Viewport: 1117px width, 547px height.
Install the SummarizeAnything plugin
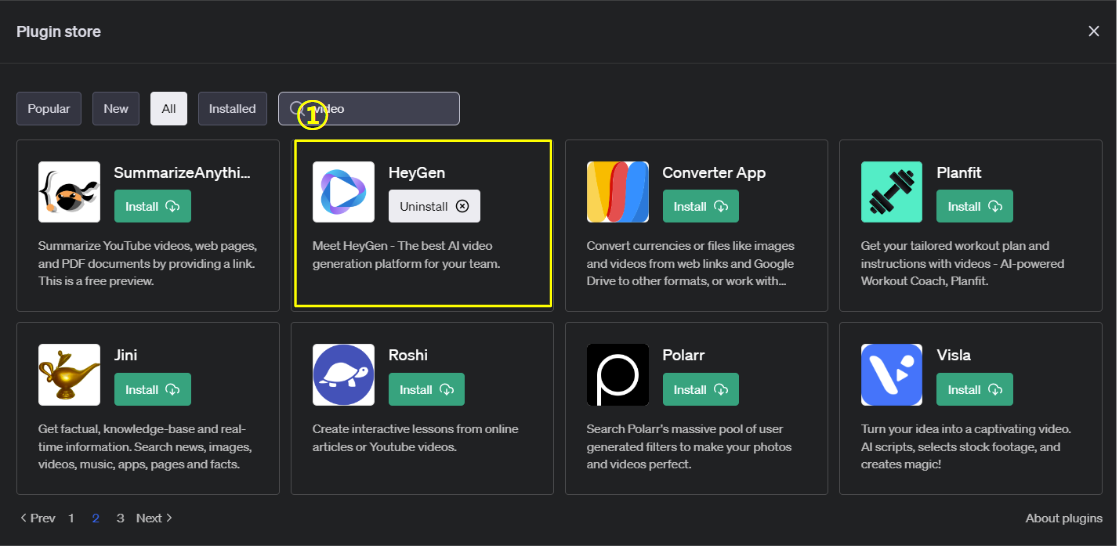(x=152, y=207)
